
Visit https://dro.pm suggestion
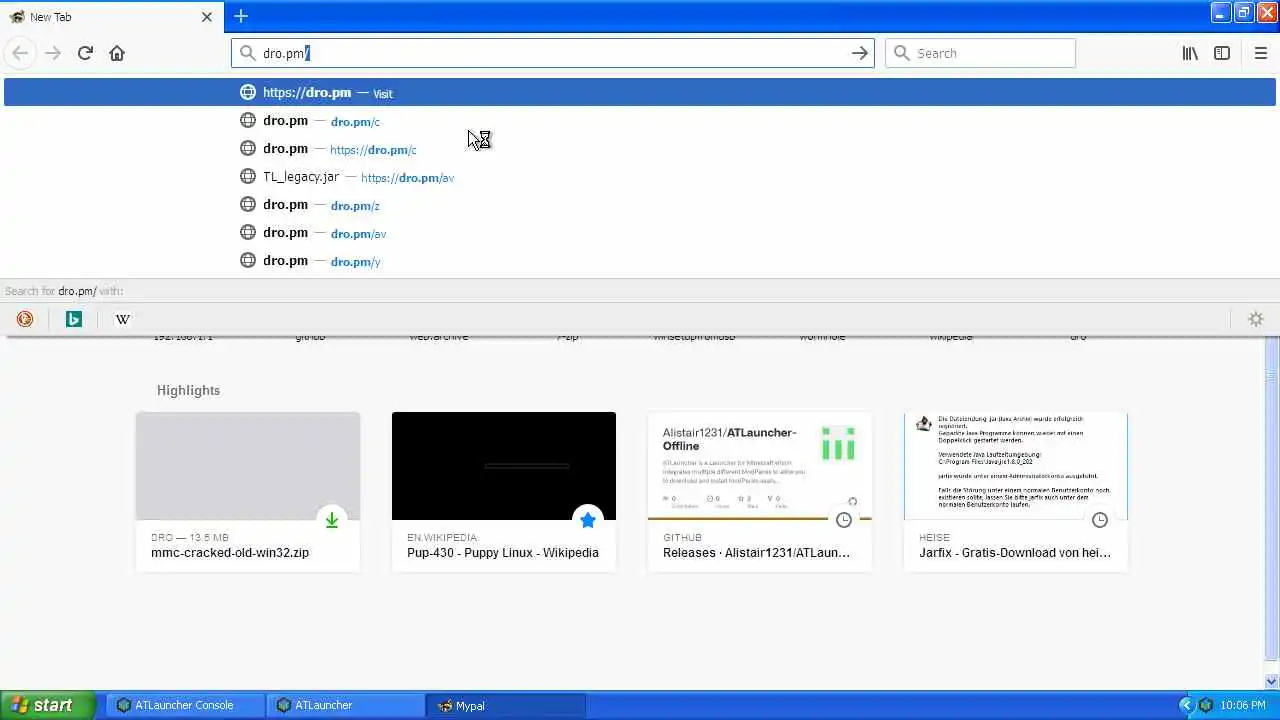[x=640, y=92]
